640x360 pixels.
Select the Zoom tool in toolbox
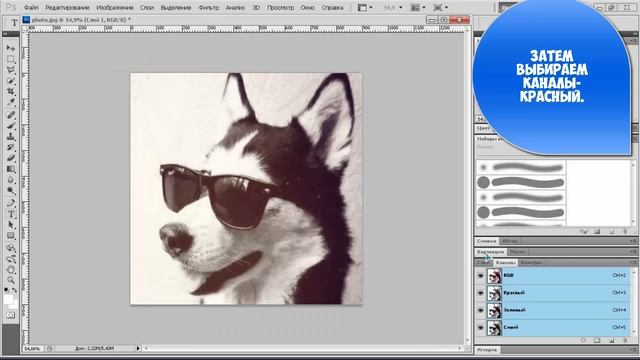pyautogui.click(x=11, y=280)
